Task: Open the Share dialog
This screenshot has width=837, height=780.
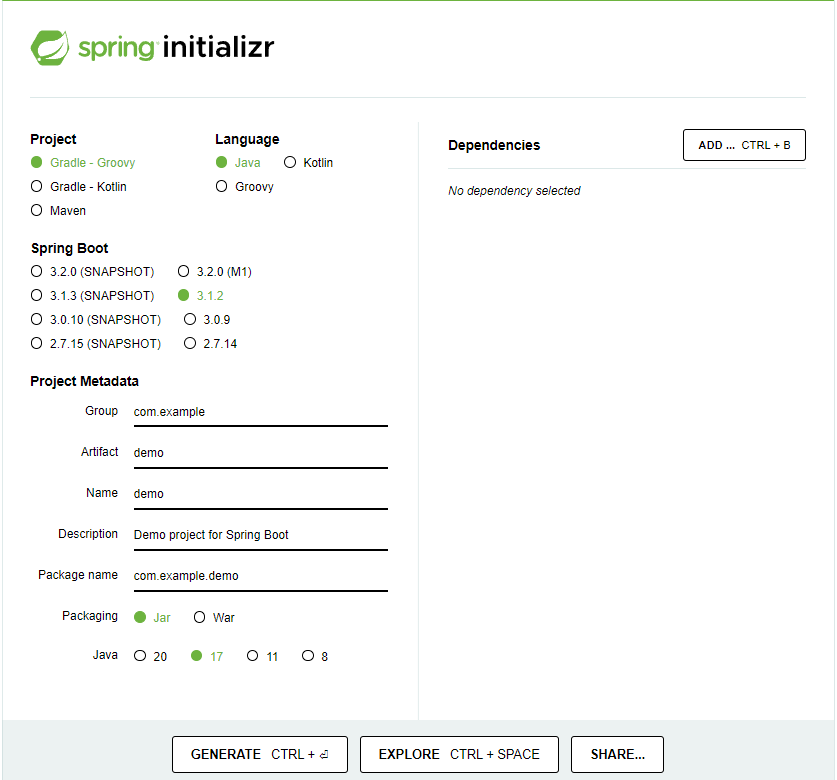Action: (x=618, y=754)
